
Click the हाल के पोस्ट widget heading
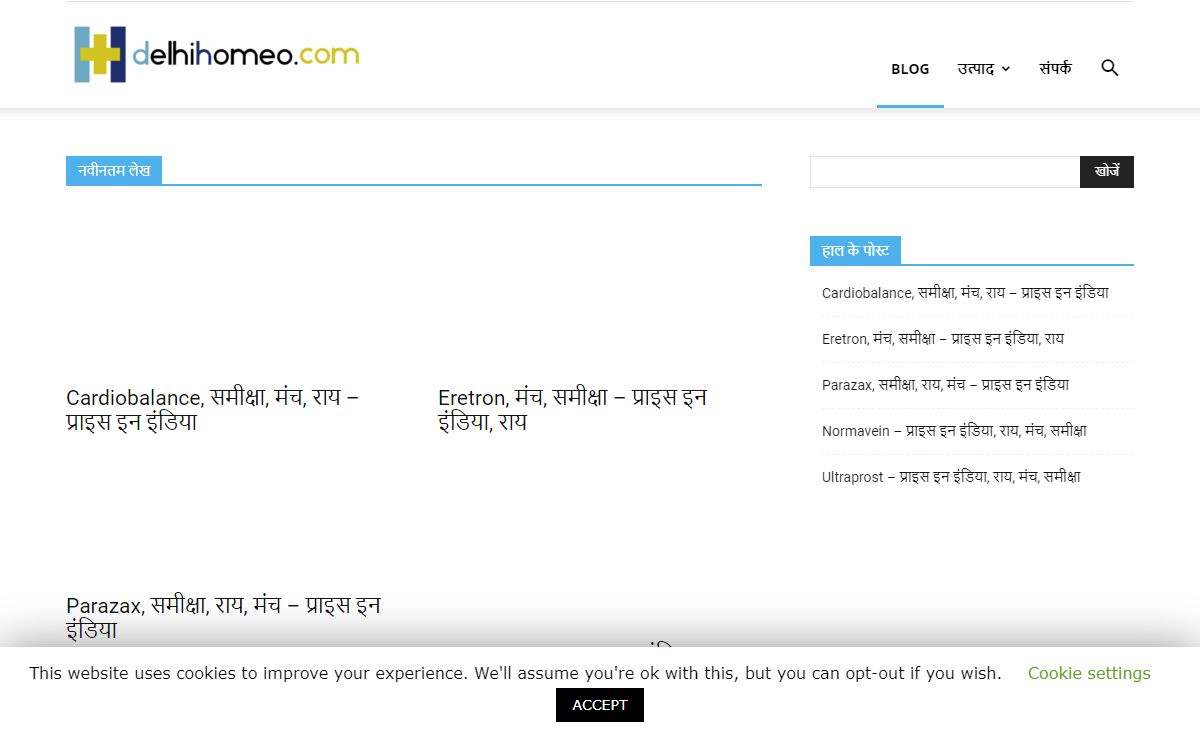855,250
